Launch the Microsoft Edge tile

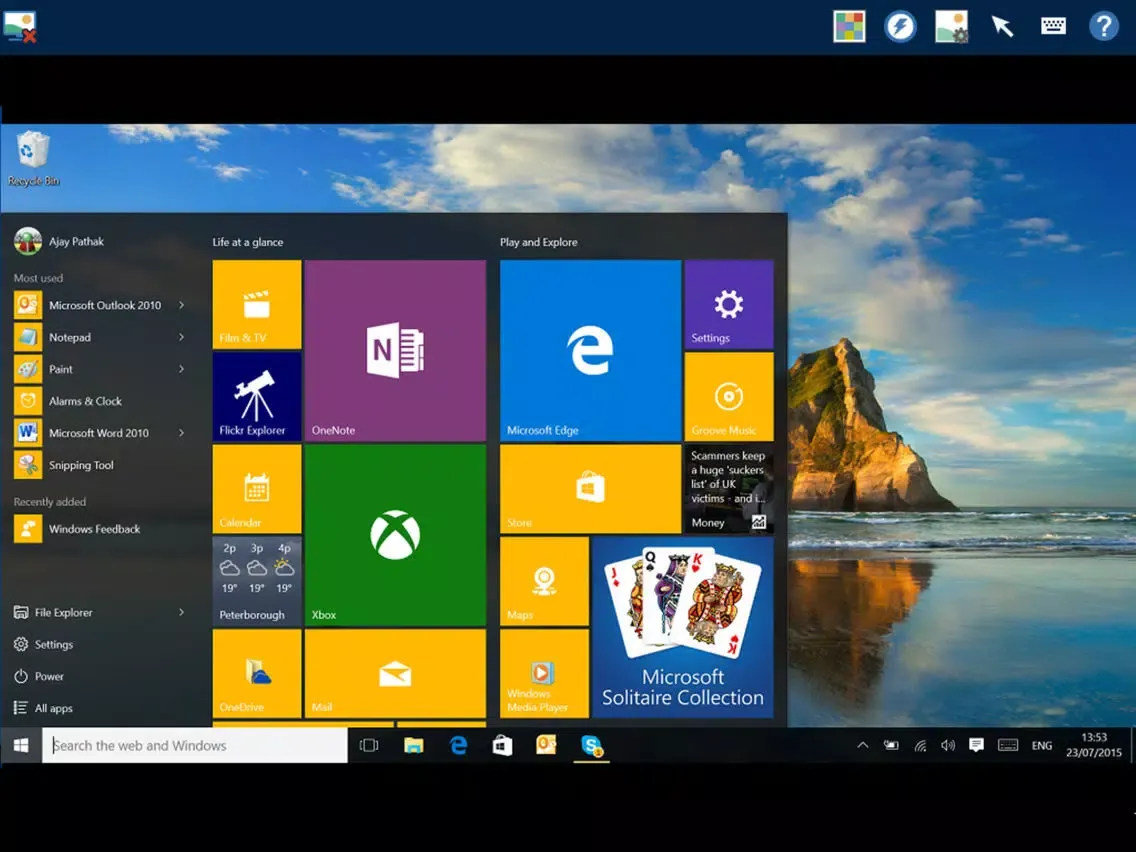(590, 351)
